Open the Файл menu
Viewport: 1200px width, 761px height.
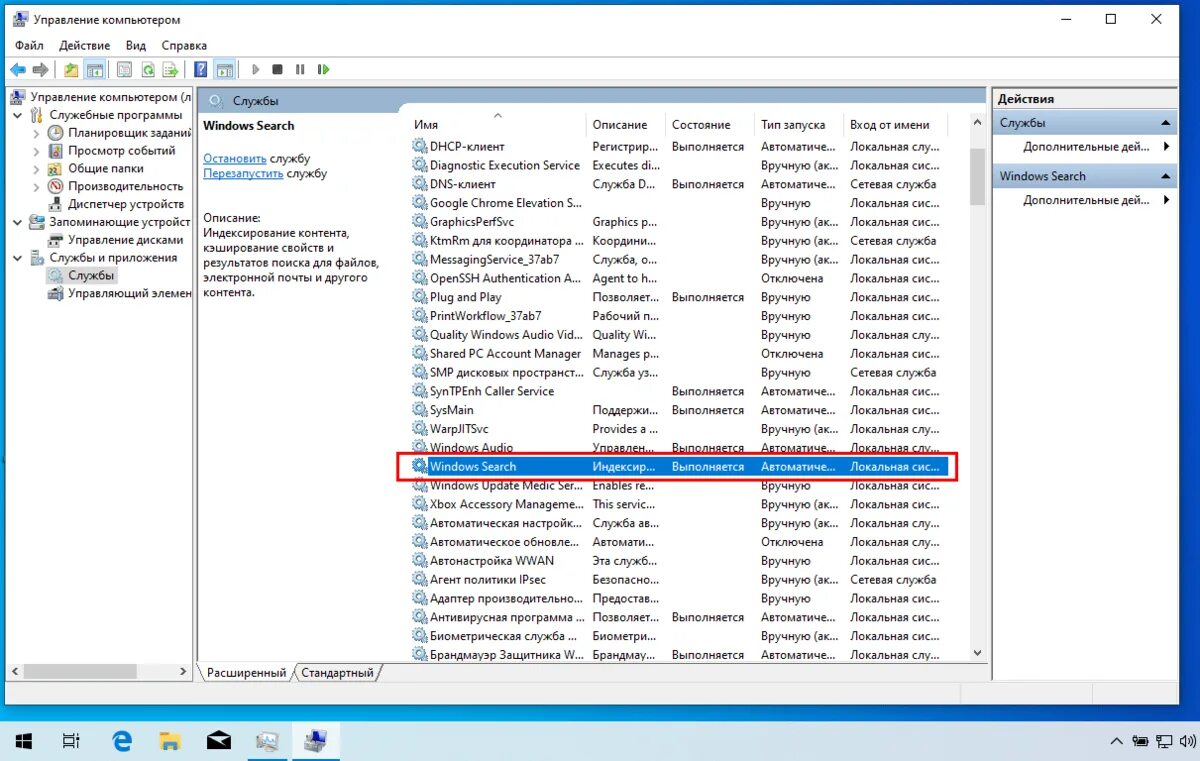click(29, 45)
